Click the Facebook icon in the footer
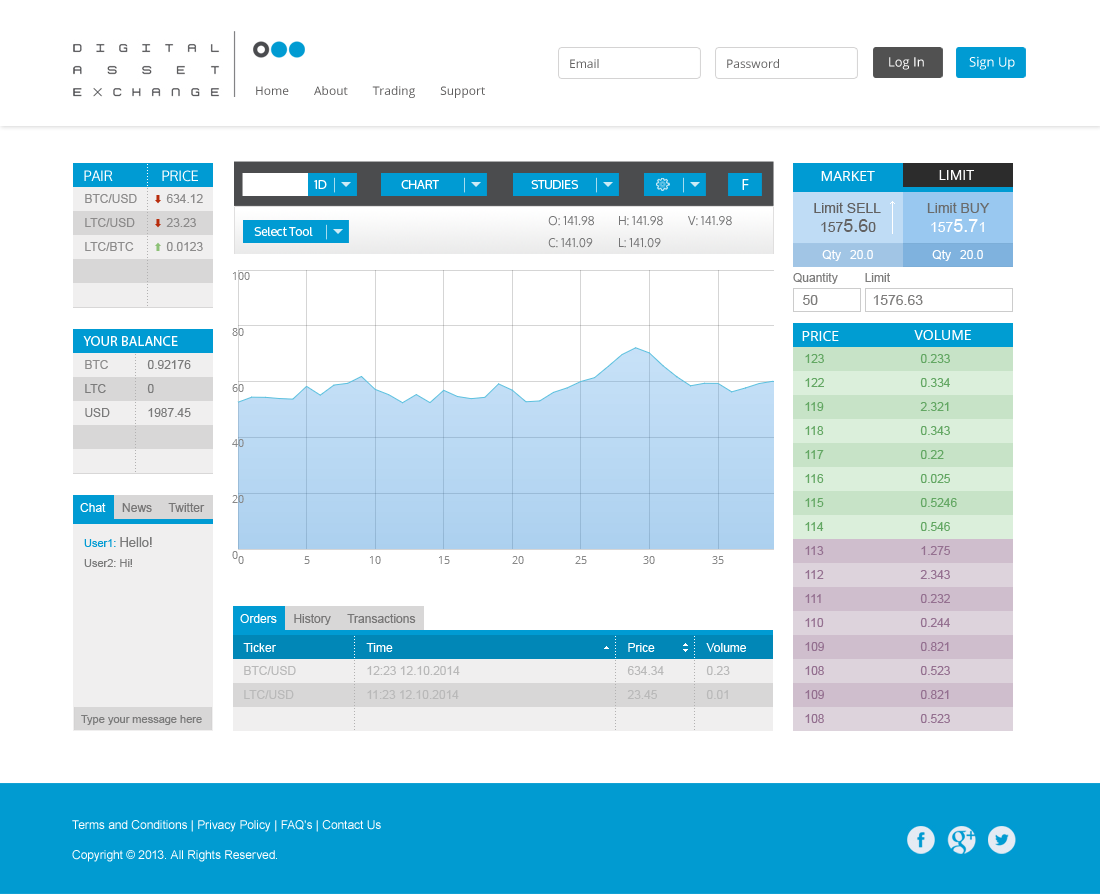 tap(921, 840)
